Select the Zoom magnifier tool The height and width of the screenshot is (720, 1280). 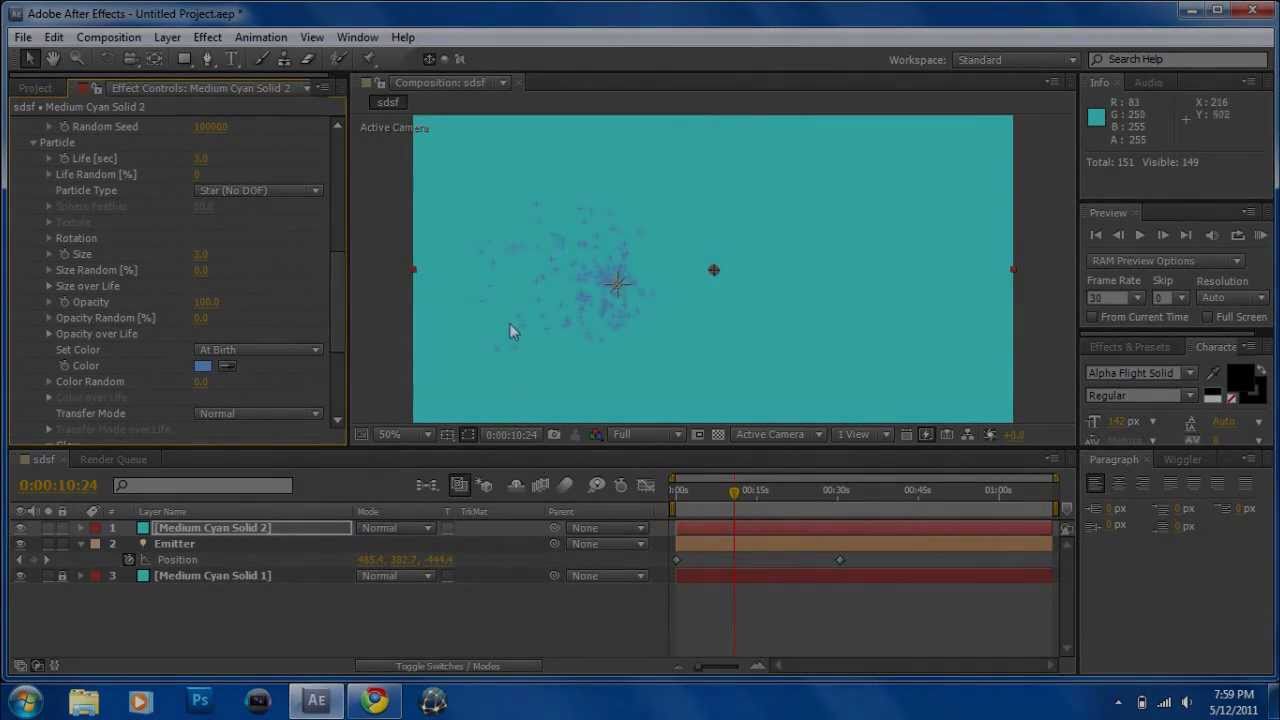77,59
